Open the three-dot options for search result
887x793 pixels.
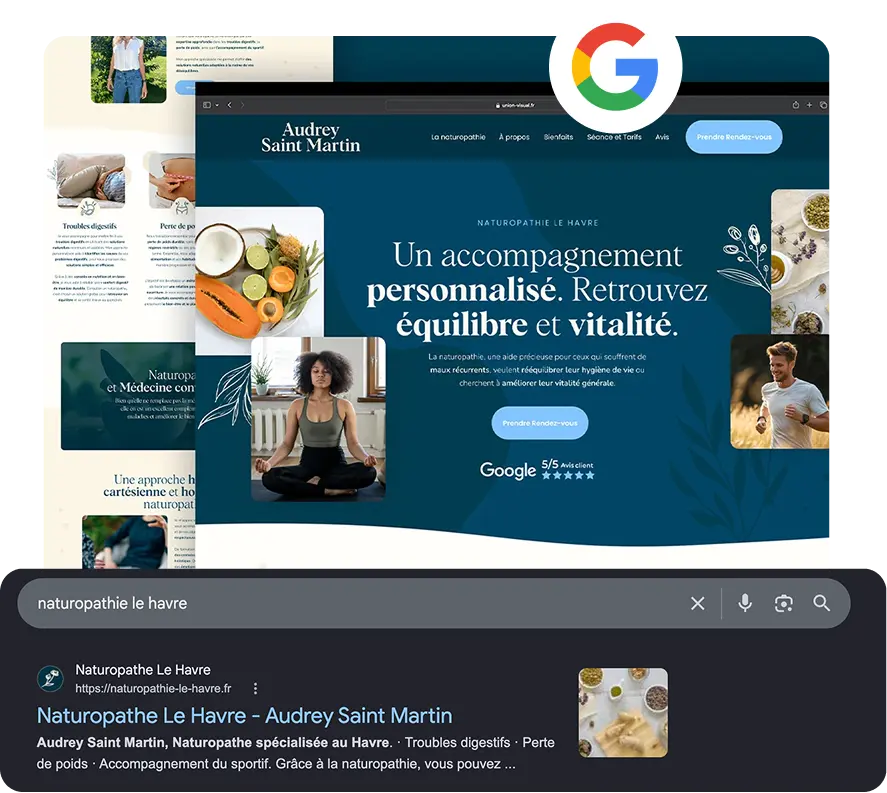(256, 688)
